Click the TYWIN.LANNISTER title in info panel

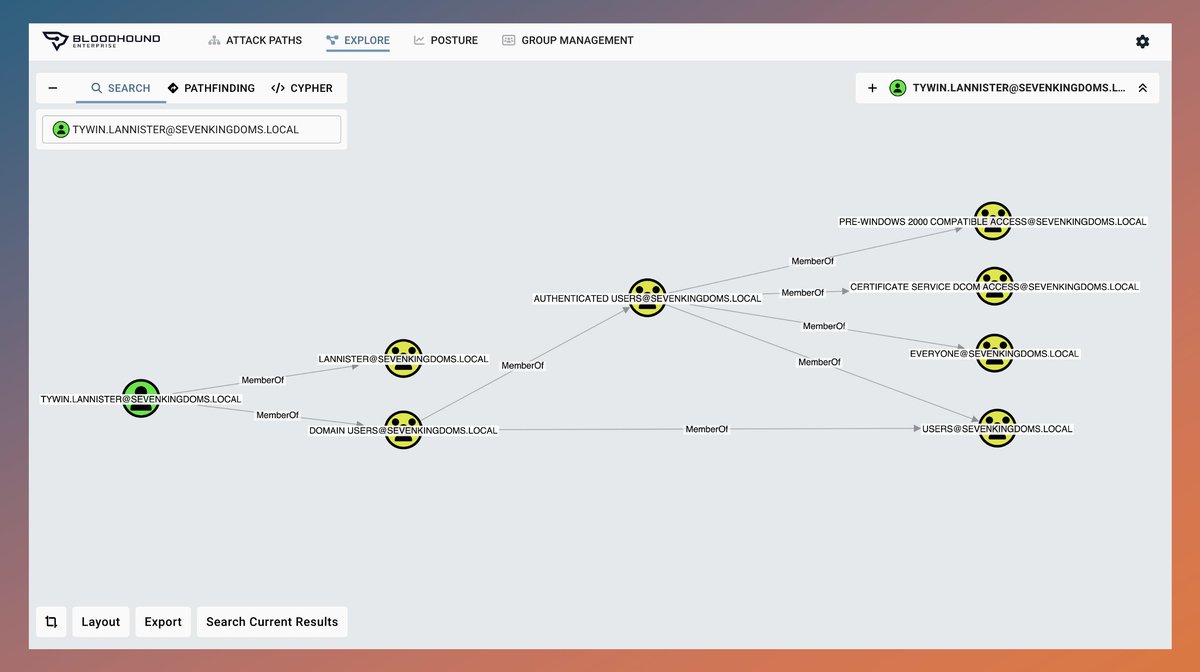[1020, 88]
